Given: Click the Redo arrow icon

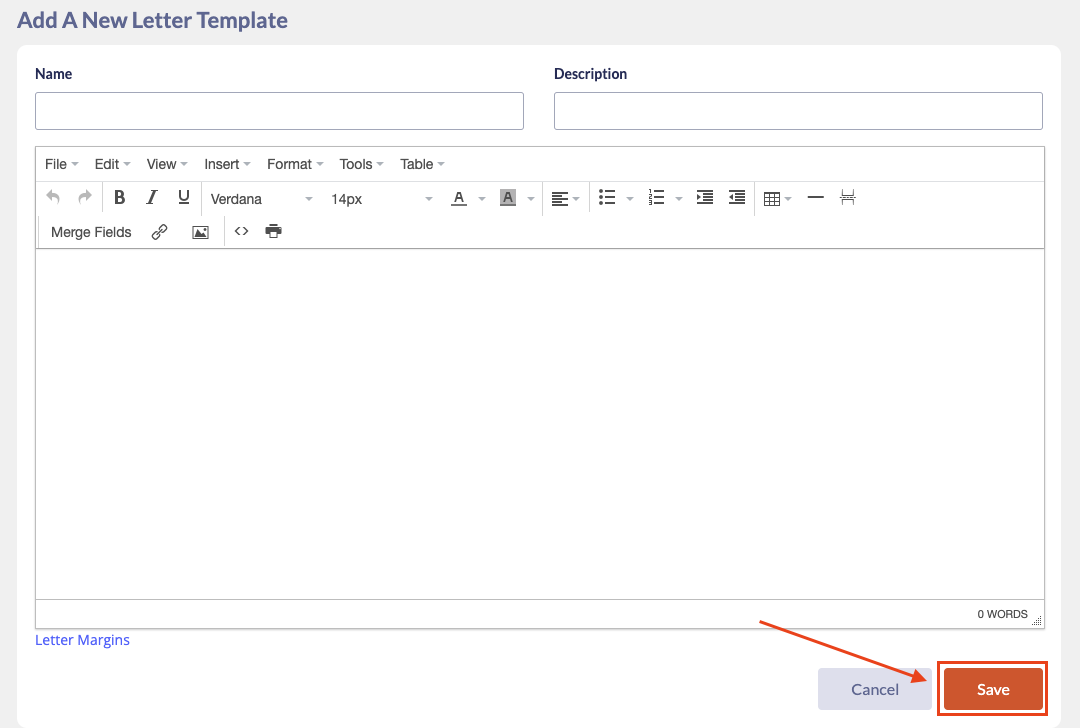Looking at the screenshot, I should tap(85, 198).
